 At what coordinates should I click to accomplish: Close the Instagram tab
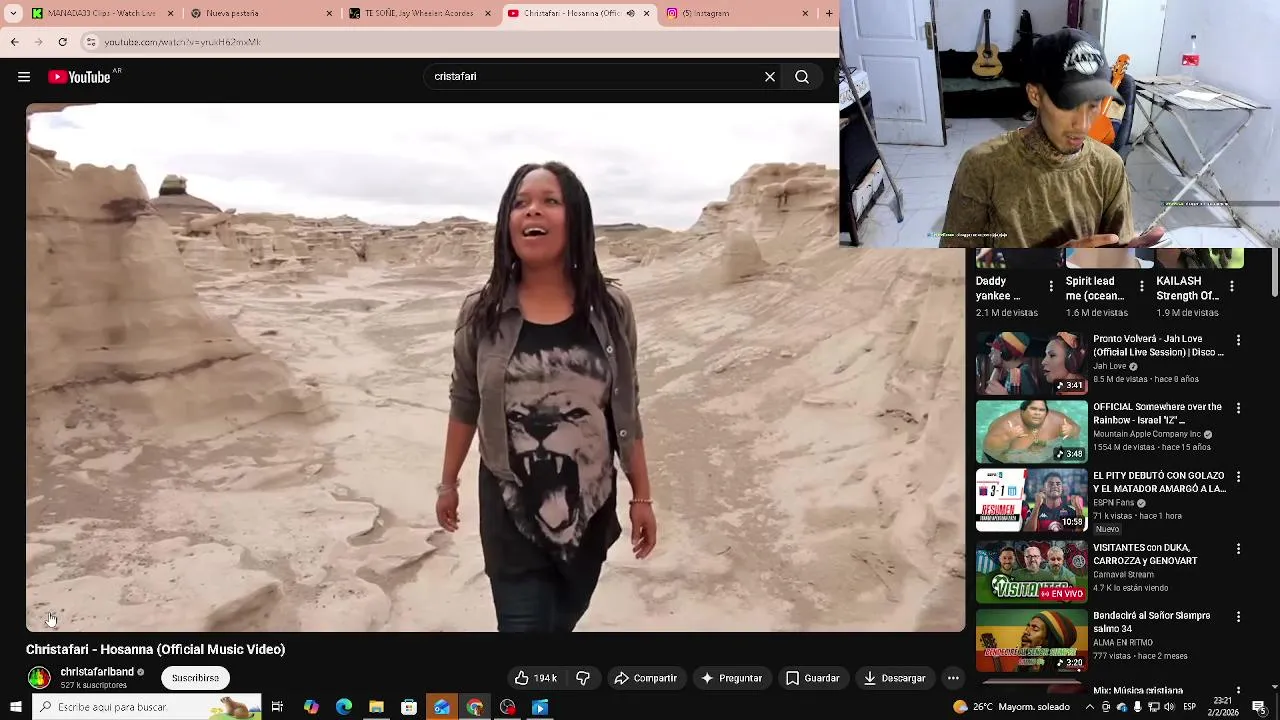(805, 13)
